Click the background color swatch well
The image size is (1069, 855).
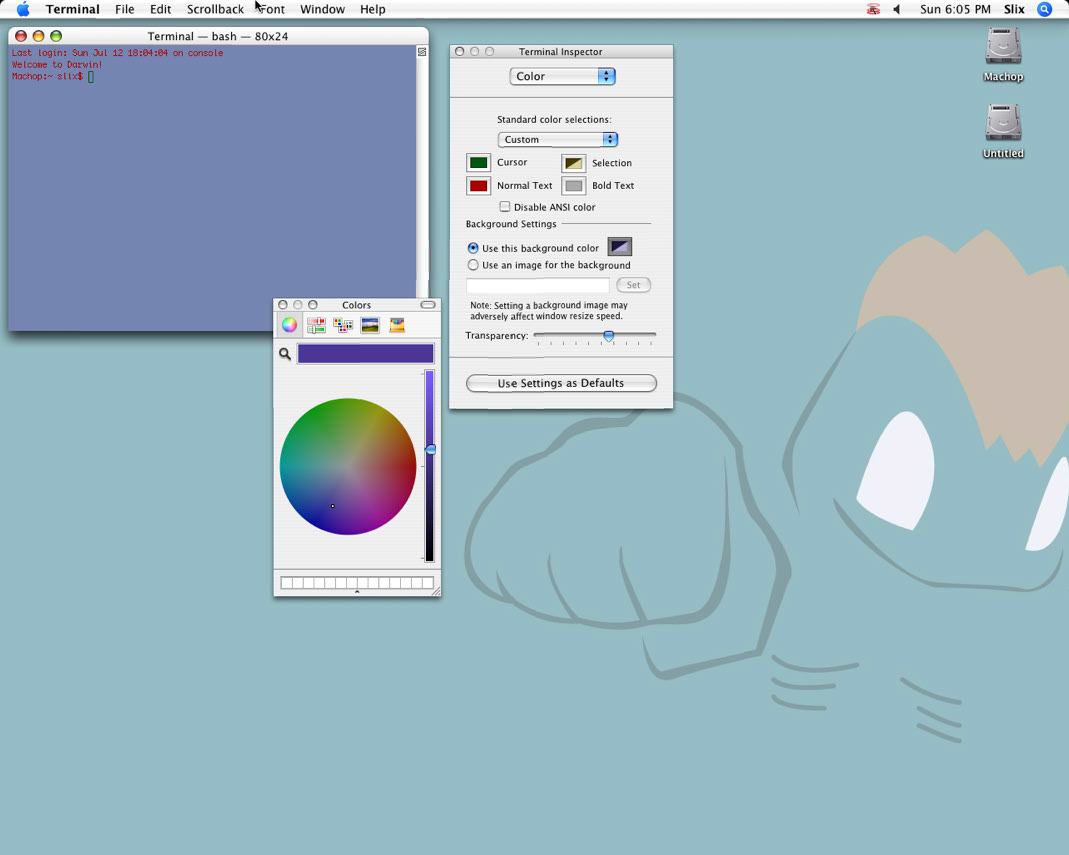coord(620,247)
